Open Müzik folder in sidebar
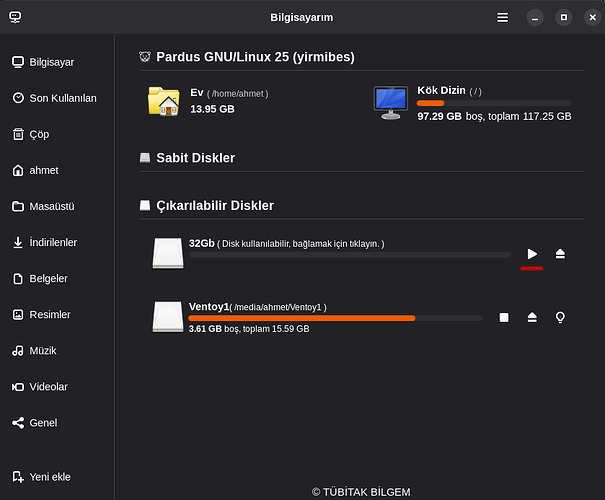605x500 pixels. tap(44, 351)
